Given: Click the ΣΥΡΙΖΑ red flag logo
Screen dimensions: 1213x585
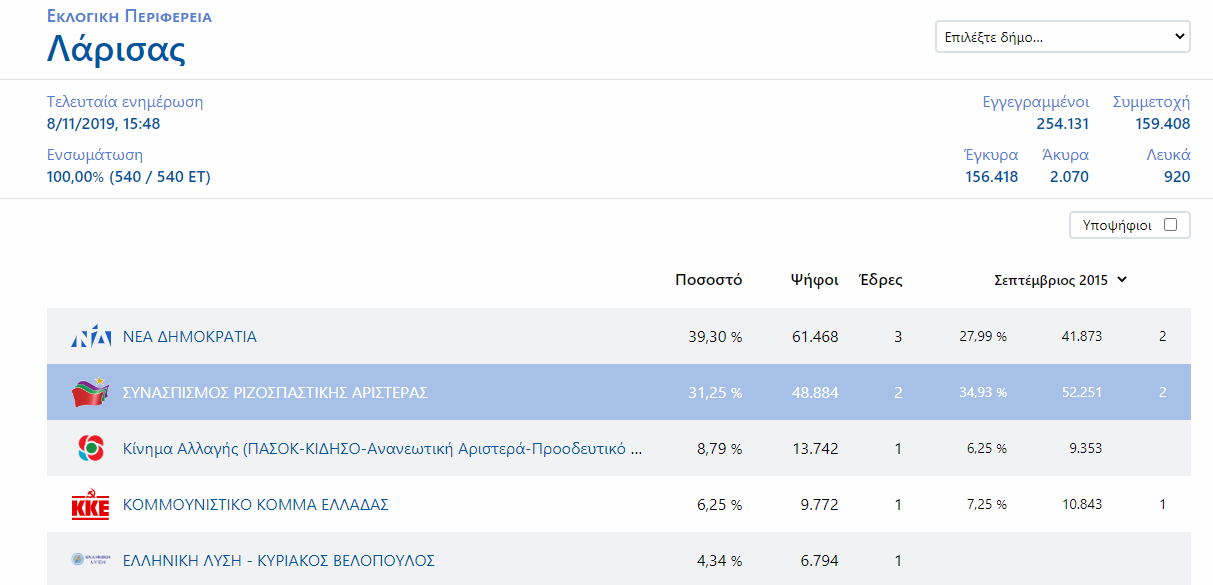Looking at the screenshot, I should click(90, 393).
